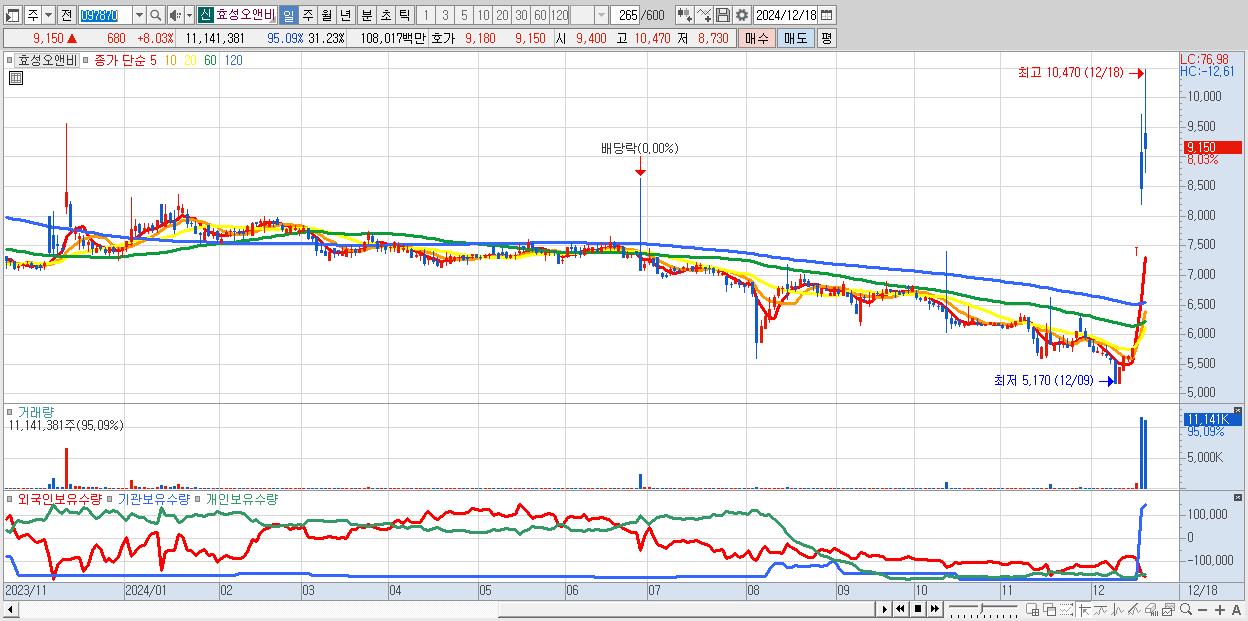
Task: Open chart settings gear icon
Action: pyautogui.click(x=742, y=15)
